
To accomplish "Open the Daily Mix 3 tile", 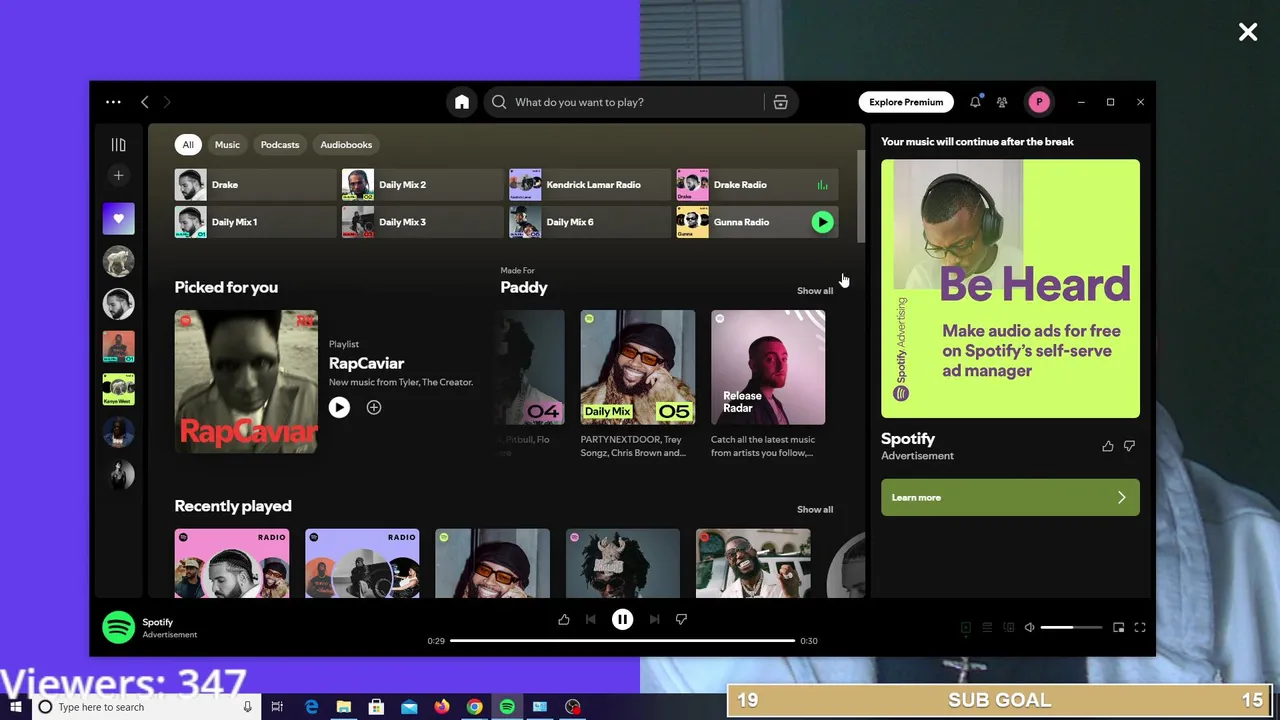I will coord(422,222).
